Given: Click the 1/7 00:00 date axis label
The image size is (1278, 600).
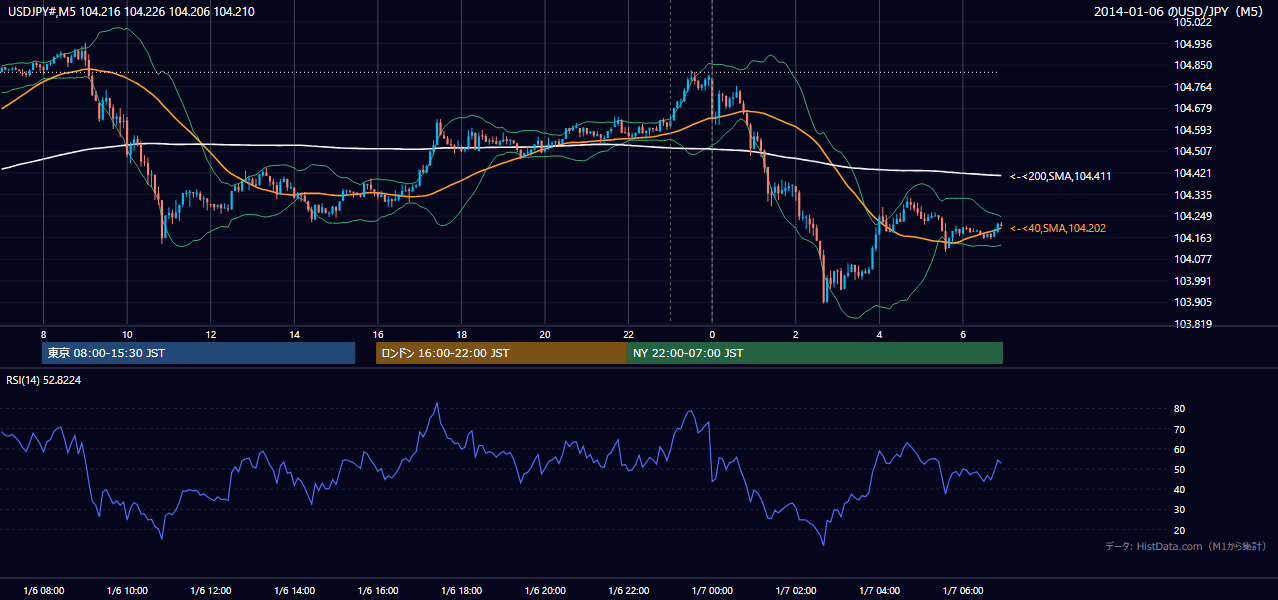Looking at the screenshot, I should pos(712,591).
